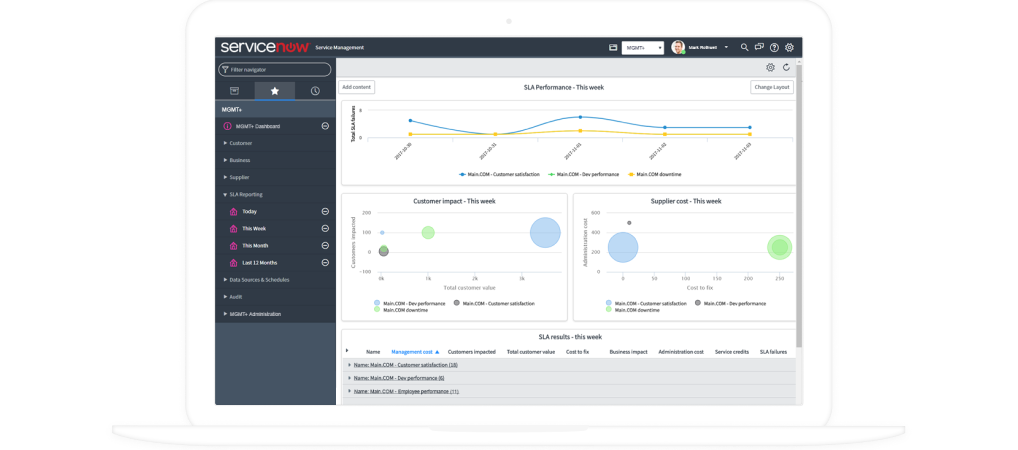
Task: Click home icon beside Last 12 Months
Action: (x=233, y=263)
